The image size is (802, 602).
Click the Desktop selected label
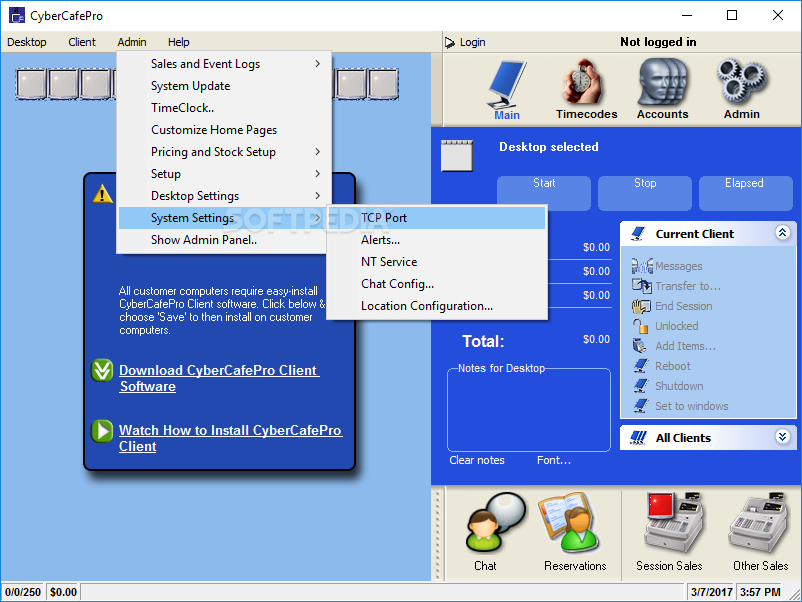pyautogui.click(x=549, y=147)
